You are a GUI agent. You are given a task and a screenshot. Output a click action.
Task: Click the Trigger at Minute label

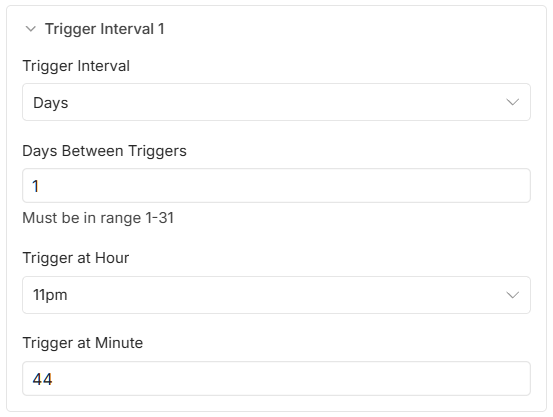83,343
